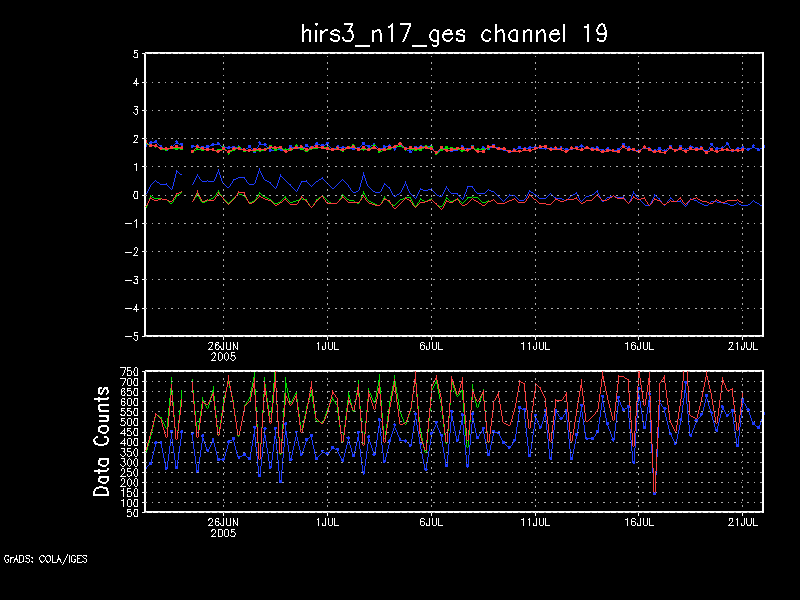The width and height of the screenshot is (800, 600).
Task: Click the y-axis value -5 on upper chart
Action: (x=132, y=336)
